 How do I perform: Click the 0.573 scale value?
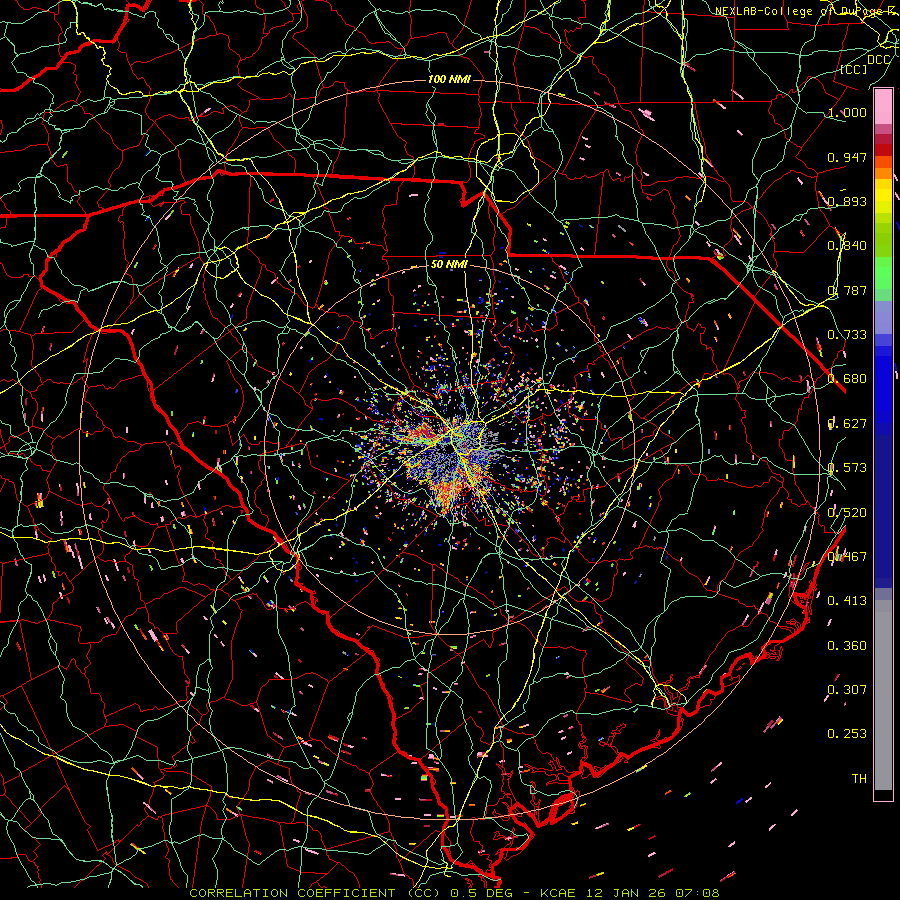(x=847, y=468)
